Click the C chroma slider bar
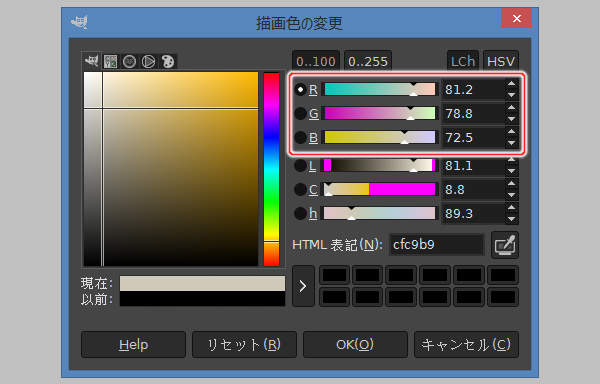The image size is (600, 384). pyautogui.click(x=380, y=189)
